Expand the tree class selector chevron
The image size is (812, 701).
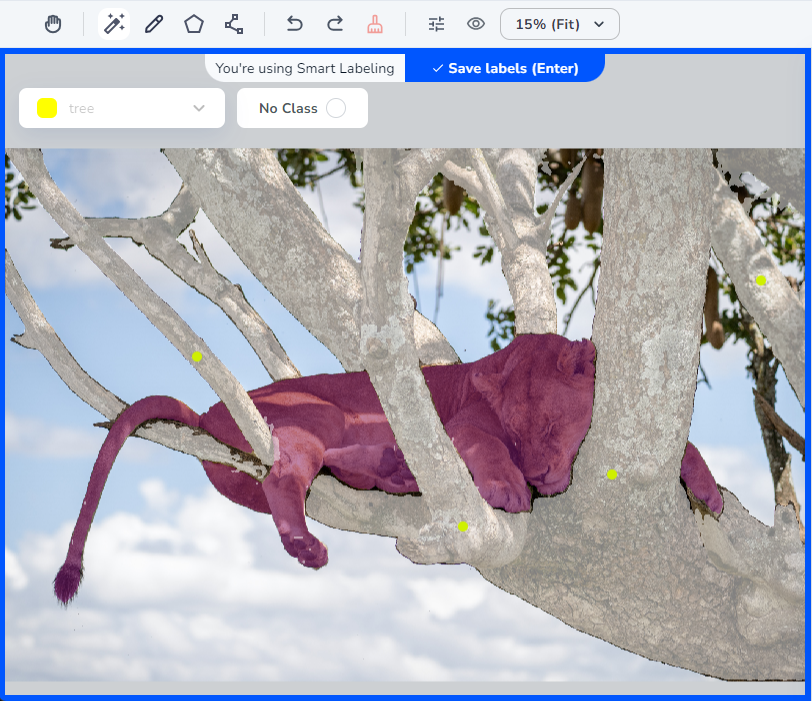(x=199, y=108)
